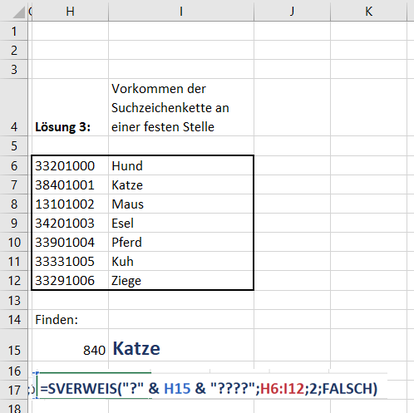Click into the SVERWEIS formula text
414x413 pixels.
click(x=209, y=389)
